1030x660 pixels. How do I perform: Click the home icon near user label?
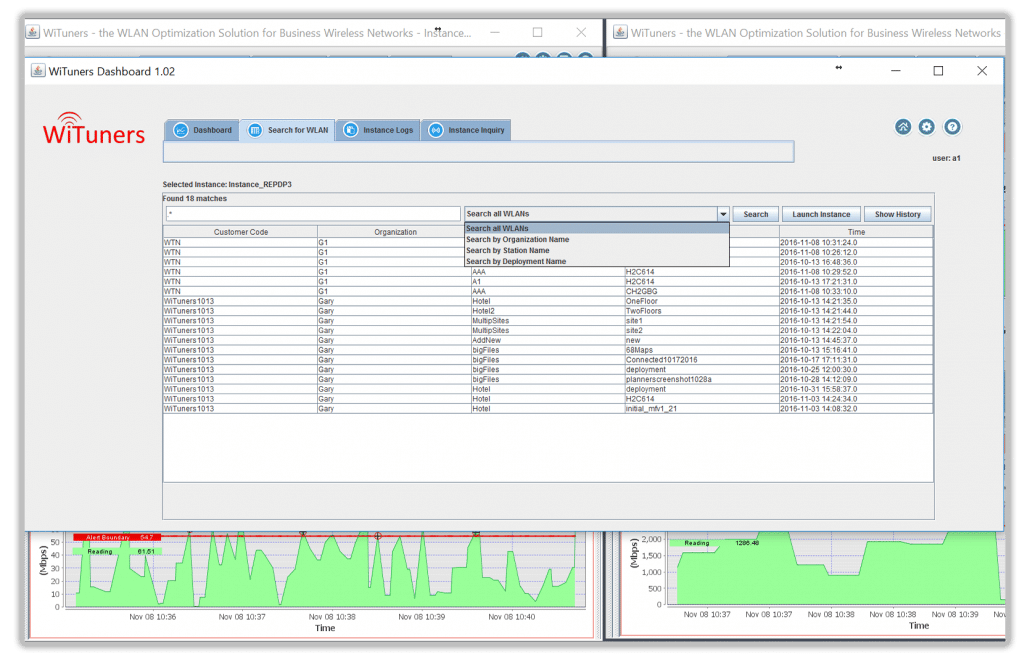pyautogui.click(x=903, y=127)
